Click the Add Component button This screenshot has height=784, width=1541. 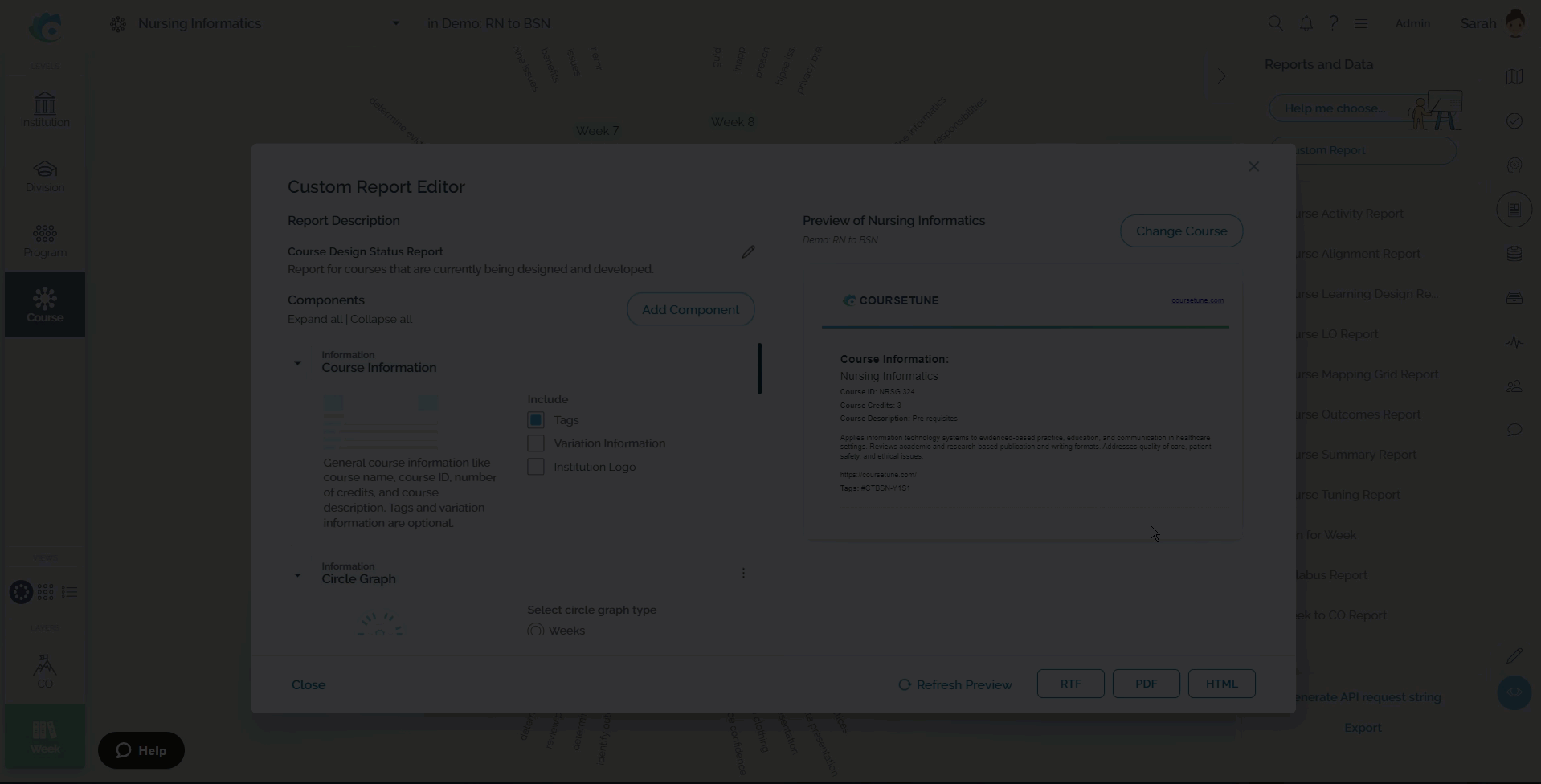[690, 309]
